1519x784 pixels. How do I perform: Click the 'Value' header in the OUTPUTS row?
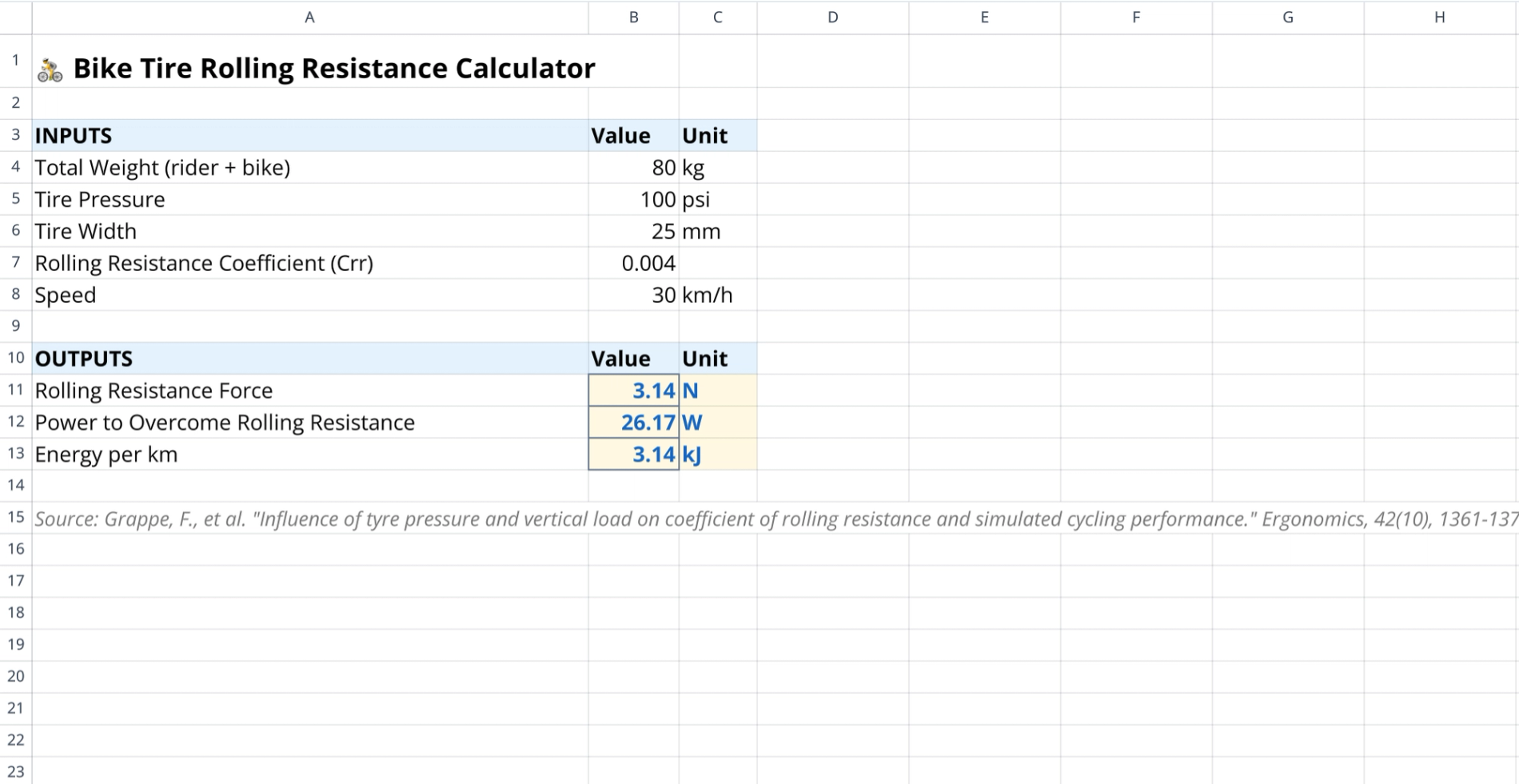click(634, 359)
